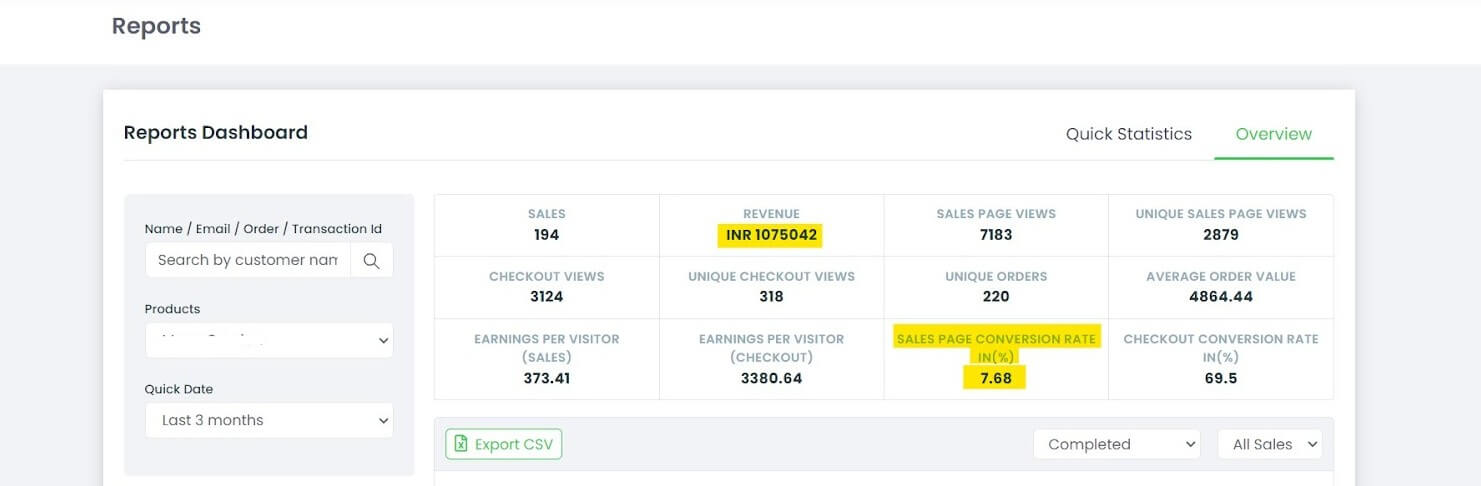
Task: Expand the Quick Date 'Last 3 months' dropdown
Action: [268, 420]
